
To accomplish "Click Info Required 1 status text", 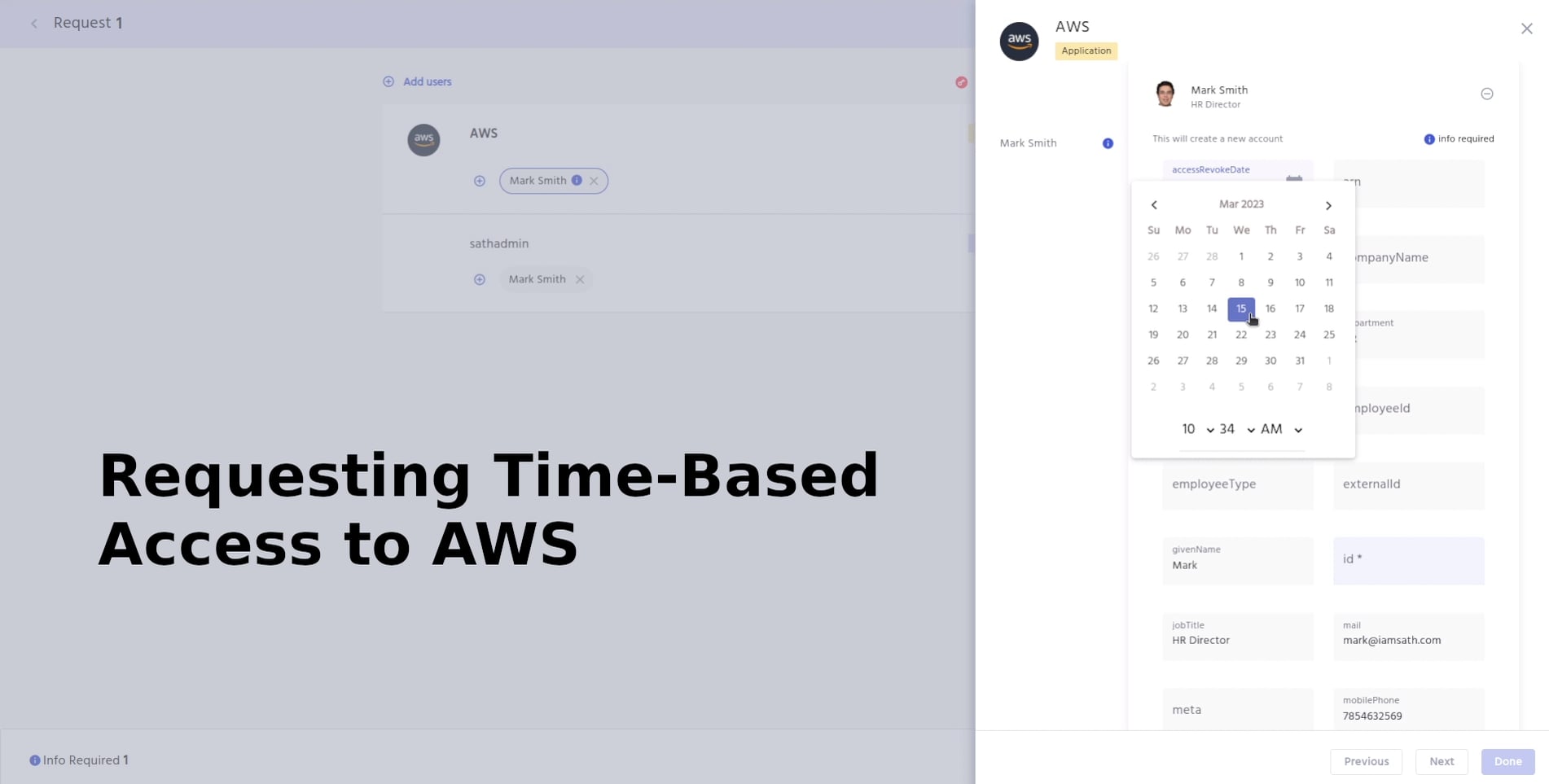I will pyautogui.click(x=86, y=760).
